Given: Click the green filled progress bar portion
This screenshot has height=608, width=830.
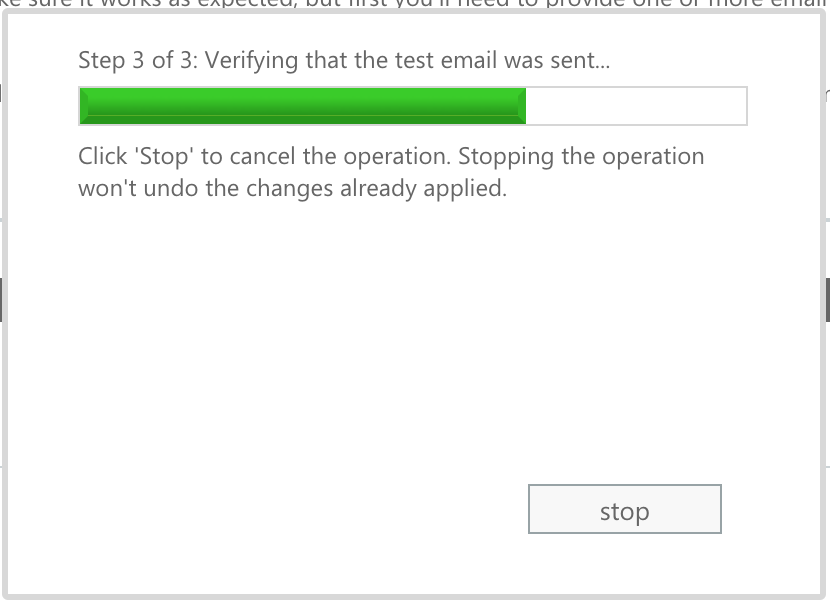Looking at the screenshot, I should coord(302,106).
